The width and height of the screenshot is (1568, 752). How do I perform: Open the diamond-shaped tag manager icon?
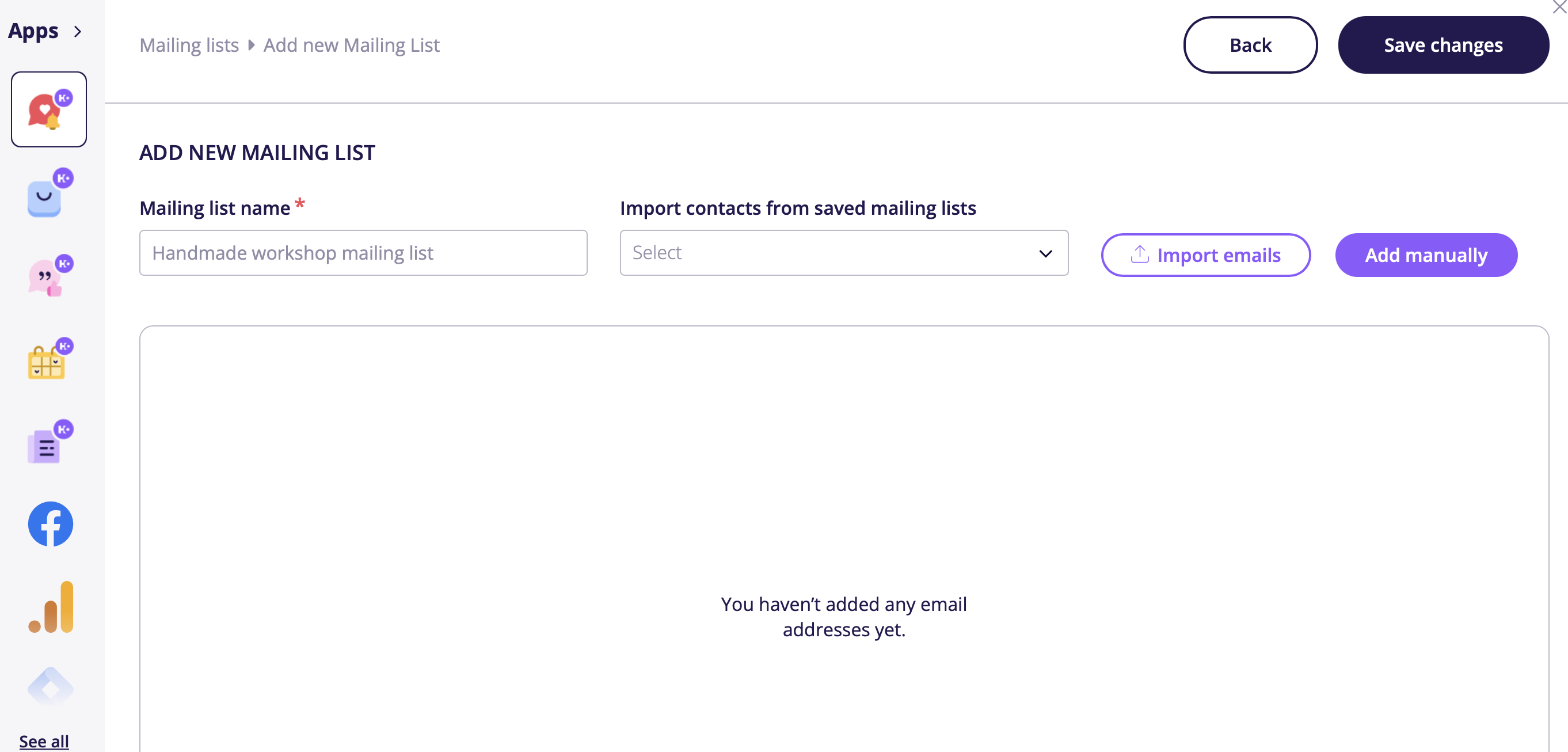[x=51, y=688]
